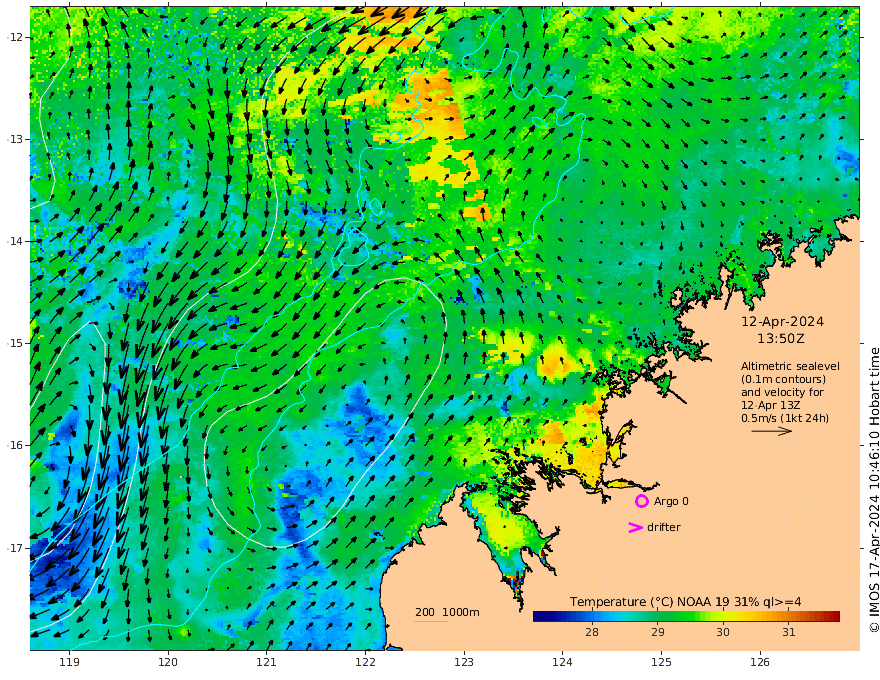
Task: Click the 'drifter' legend label
Action: [663, 527]
